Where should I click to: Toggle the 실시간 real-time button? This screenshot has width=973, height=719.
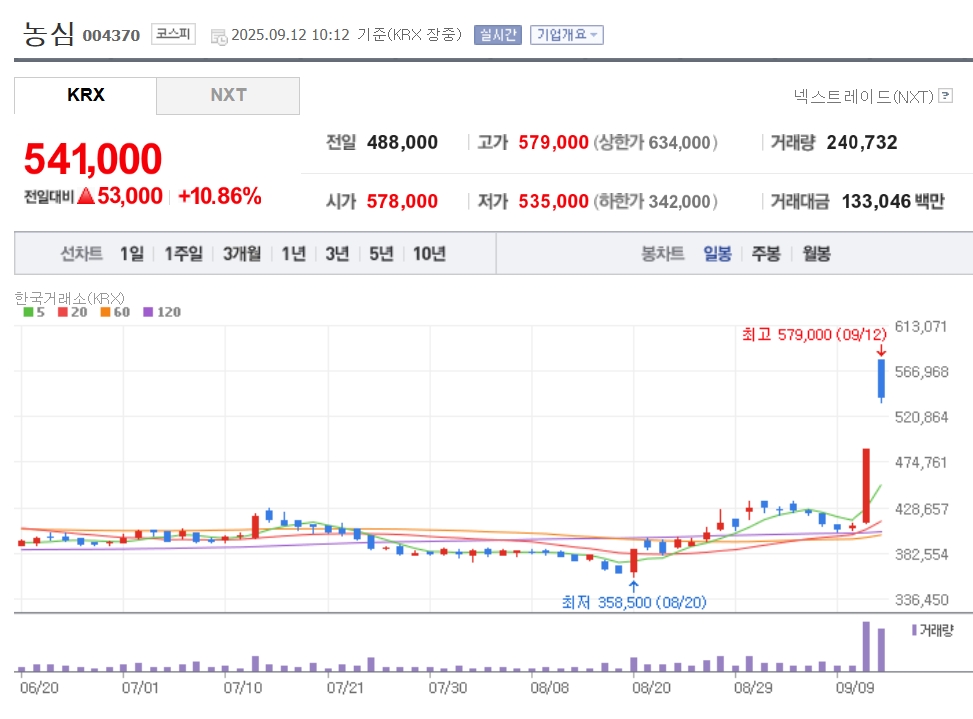click(x=498, y=35)
